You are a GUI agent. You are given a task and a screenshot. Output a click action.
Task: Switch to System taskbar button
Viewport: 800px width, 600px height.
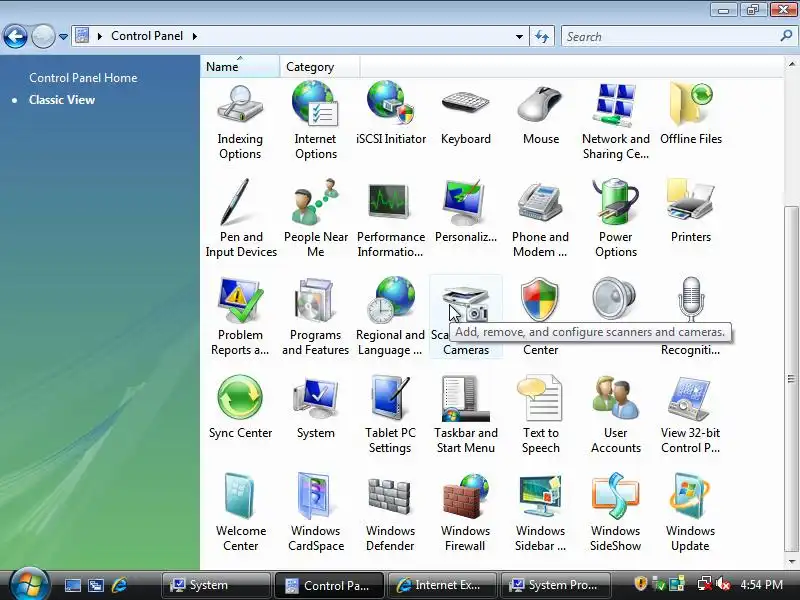click(216, 585)
